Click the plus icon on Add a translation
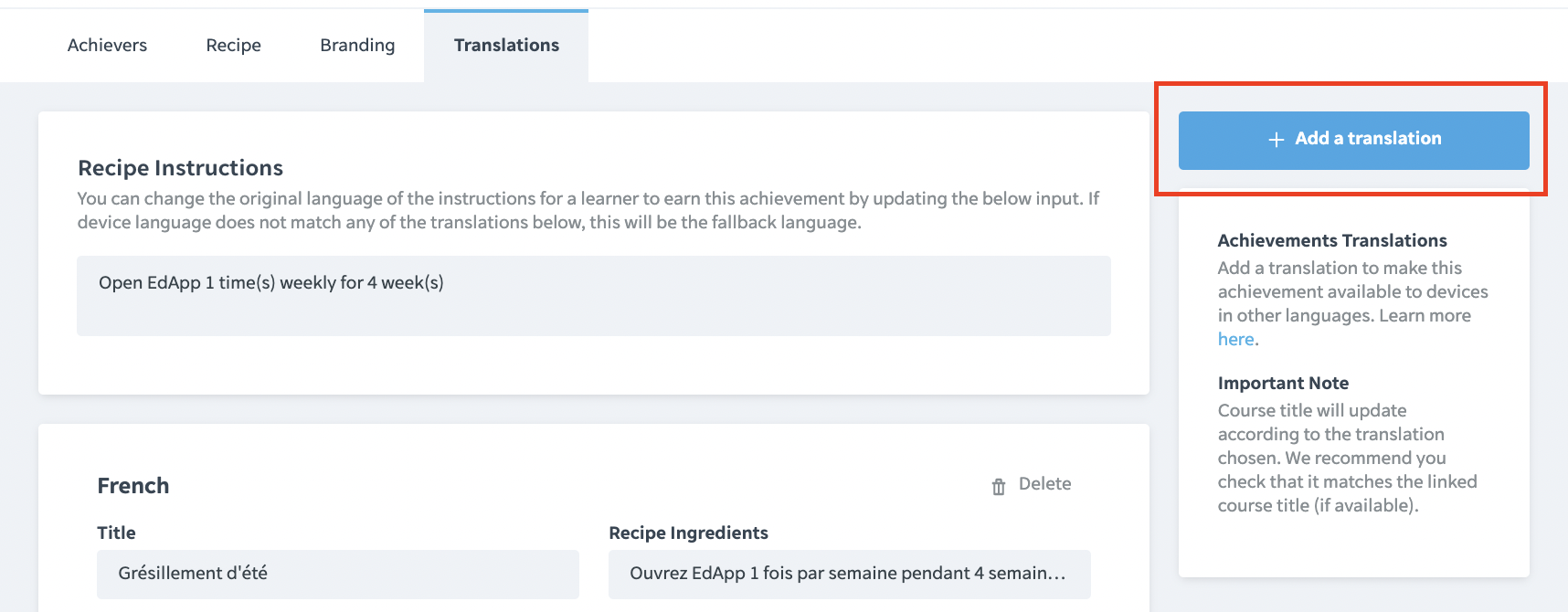Image resolution: width=1568 pixels, height=612 pixels. click(x=1277, y=140)
